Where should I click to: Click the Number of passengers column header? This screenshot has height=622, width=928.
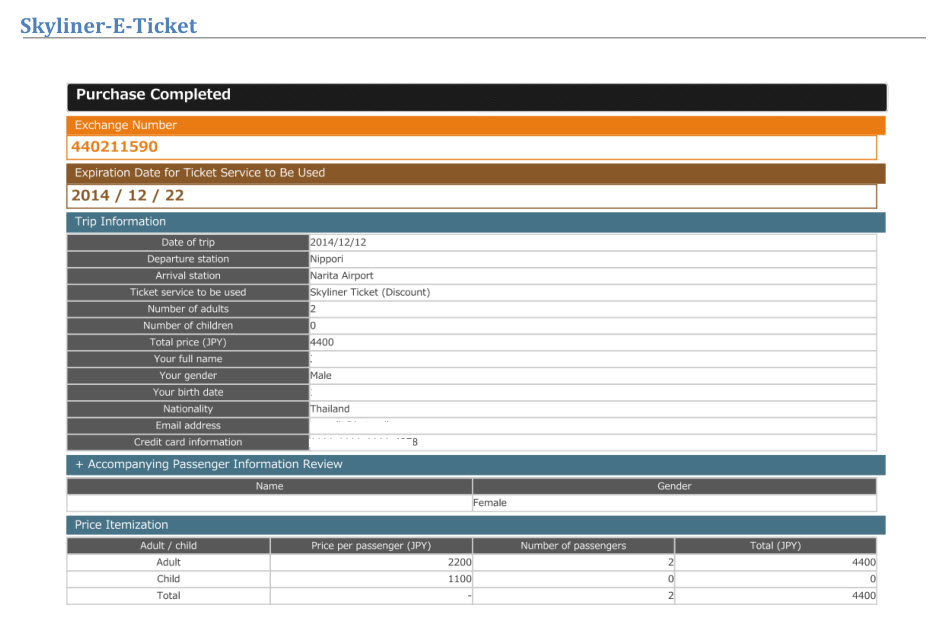click(573, 546)
